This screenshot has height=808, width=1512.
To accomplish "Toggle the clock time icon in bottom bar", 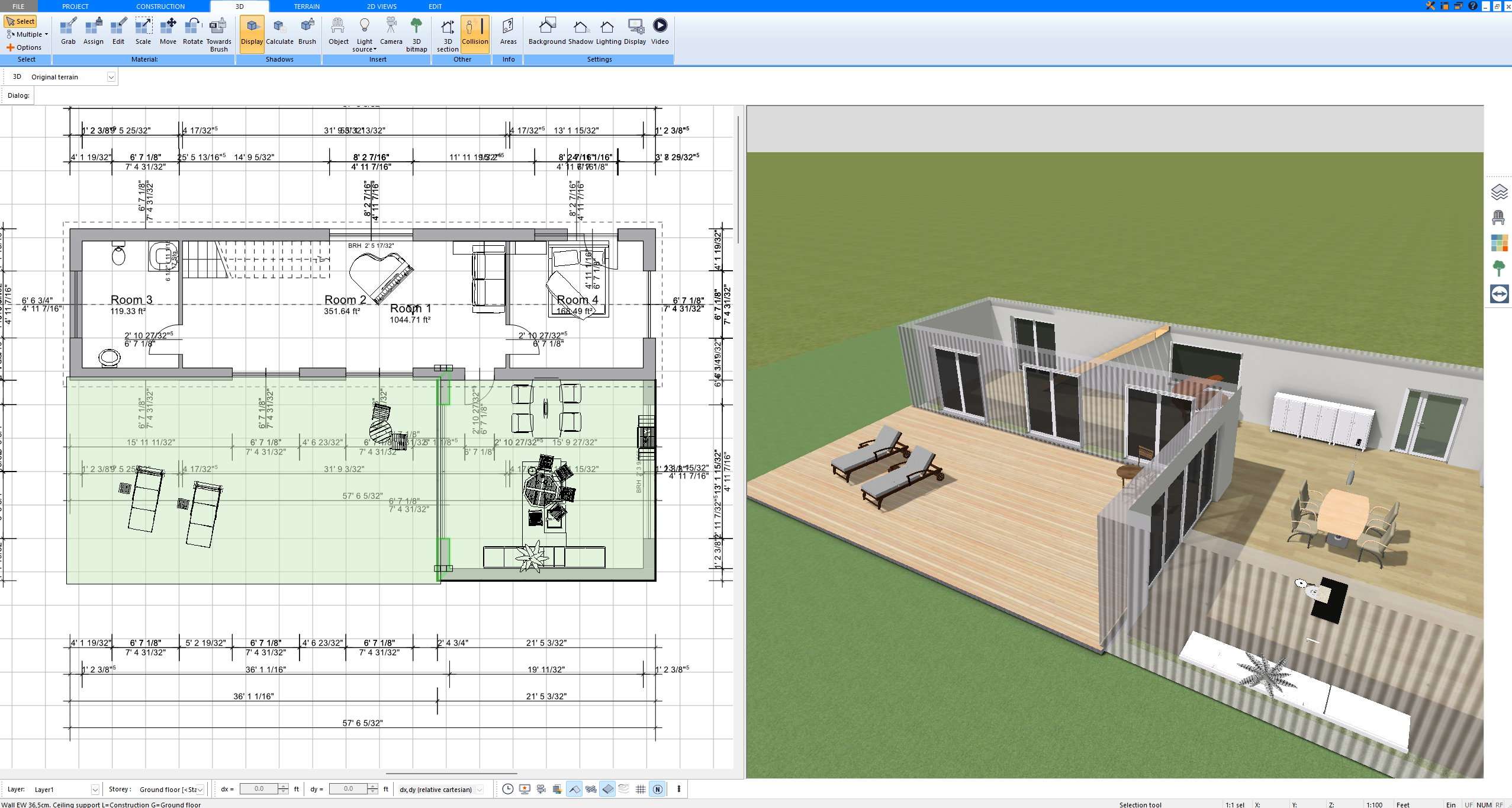I will 507,789.
